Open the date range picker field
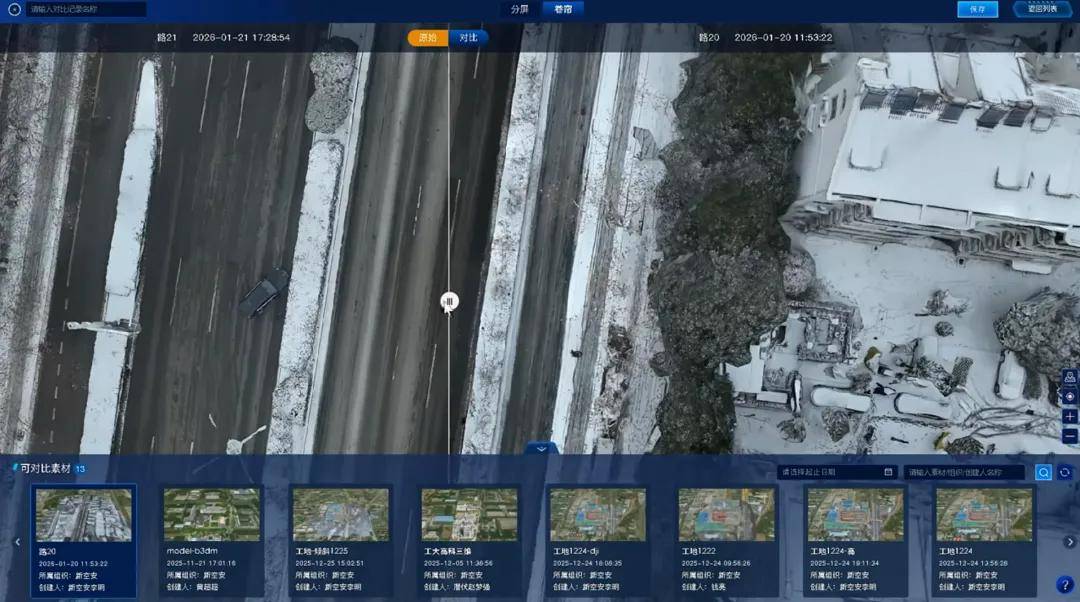Image resolution: width=1080 pixels, height=602 pixels. 836,472
